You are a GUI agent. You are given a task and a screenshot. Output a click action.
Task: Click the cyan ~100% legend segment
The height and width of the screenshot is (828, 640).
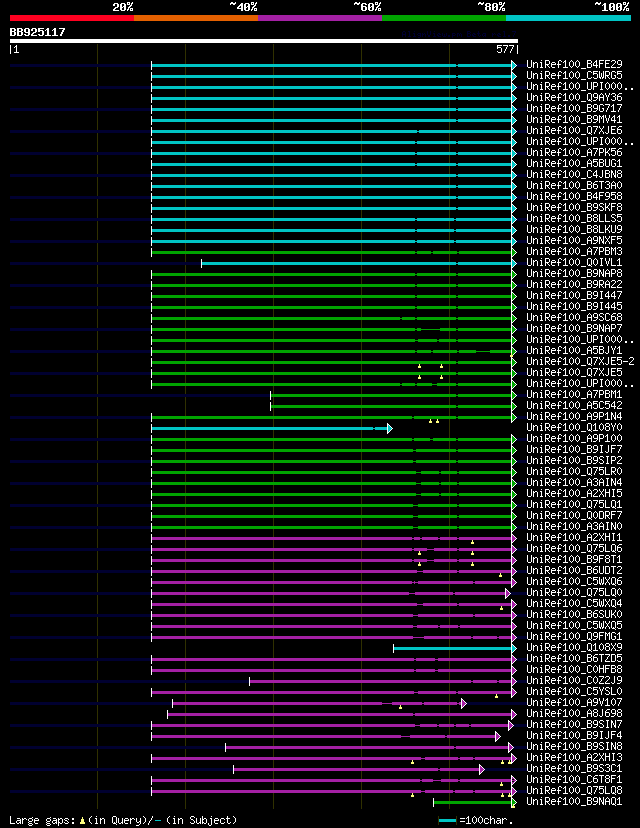(569, 18)
